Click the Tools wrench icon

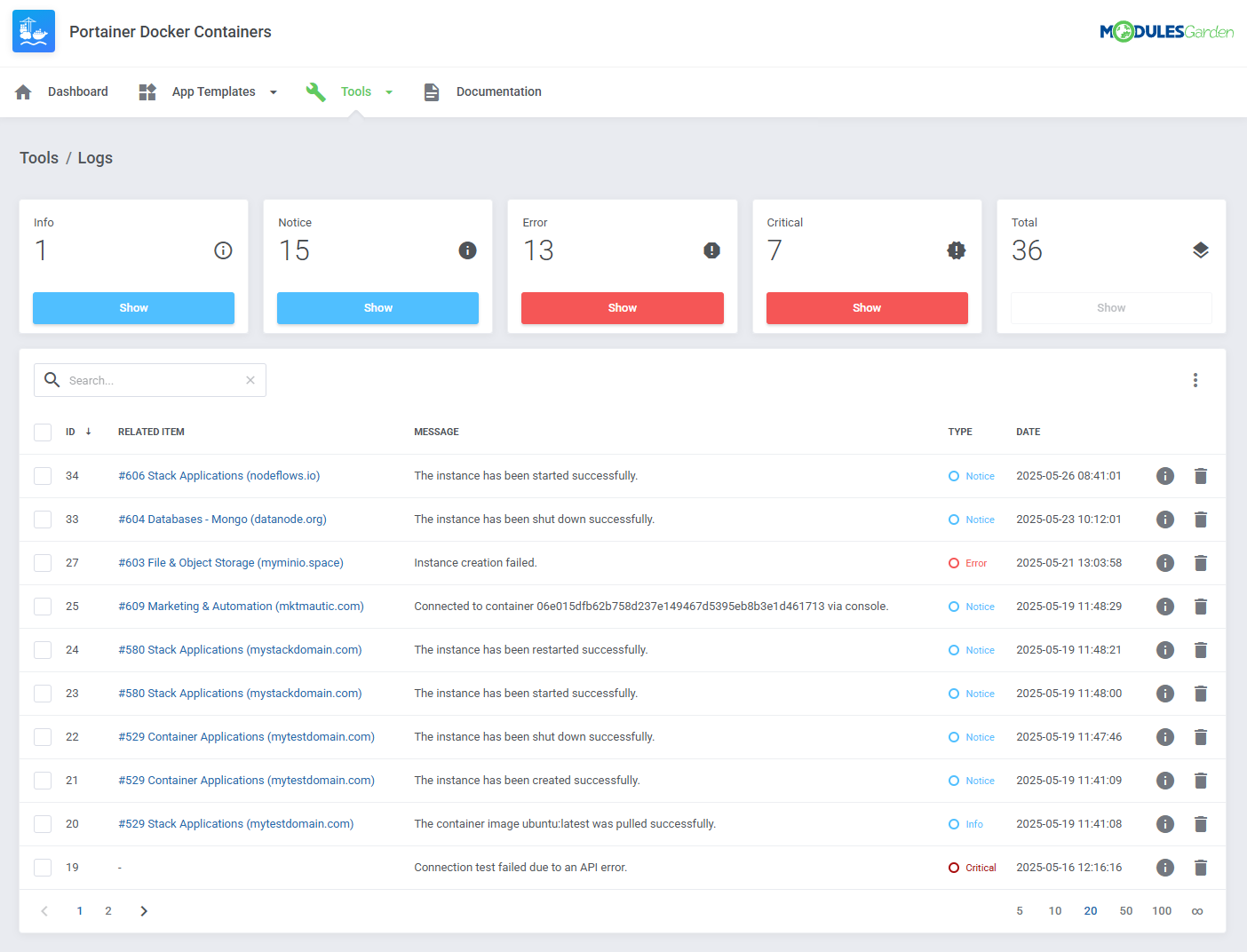tap(315, 91)
